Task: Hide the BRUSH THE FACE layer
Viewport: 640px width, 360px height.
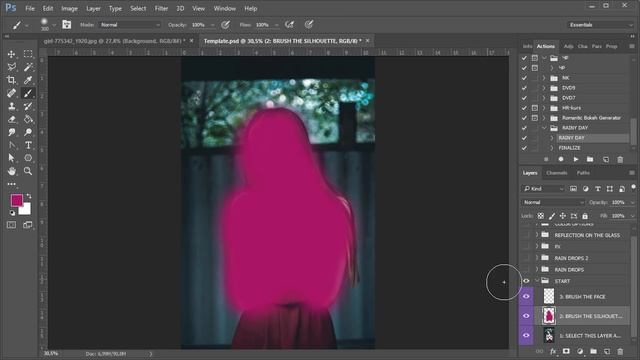Action: 526,297
